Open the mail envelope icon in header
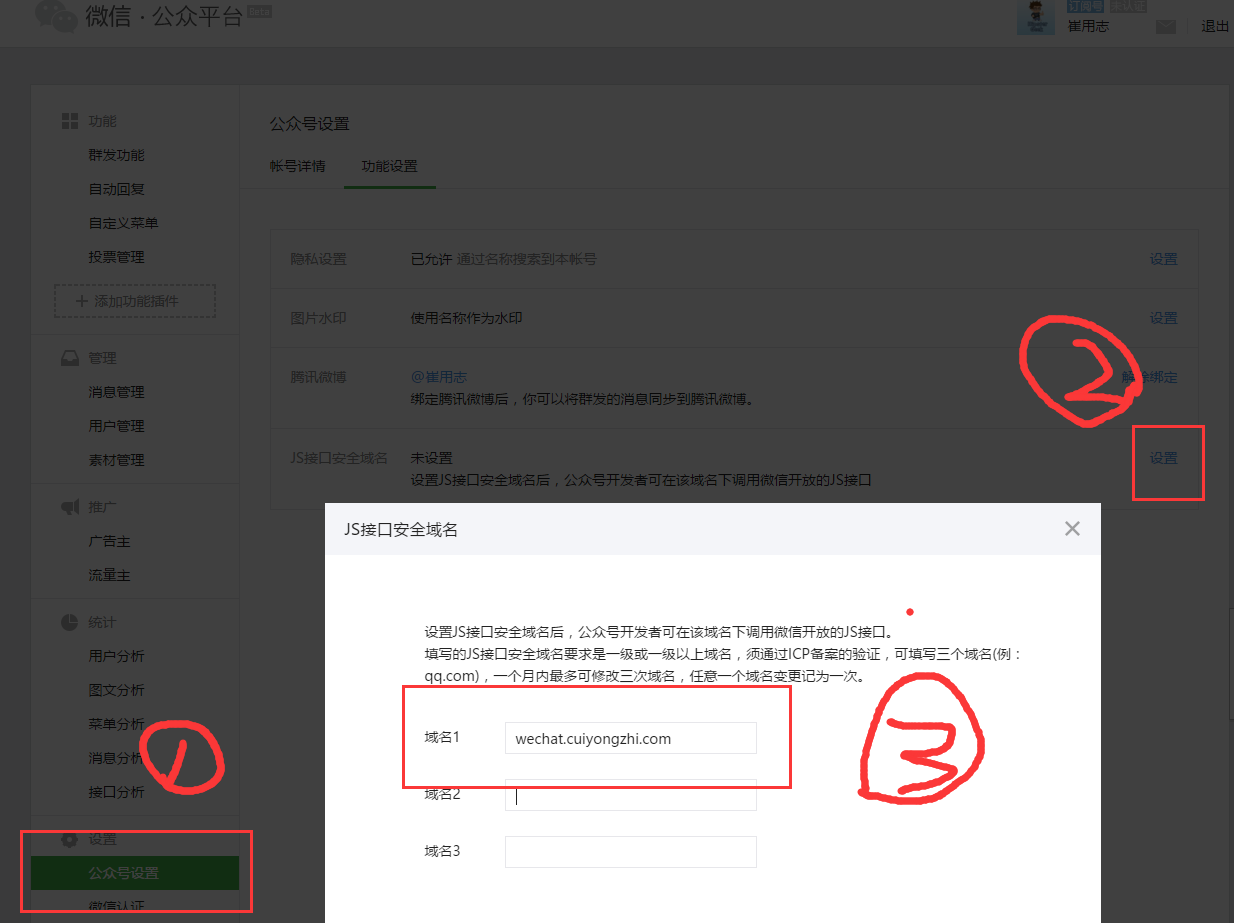 pos(1165,27)
